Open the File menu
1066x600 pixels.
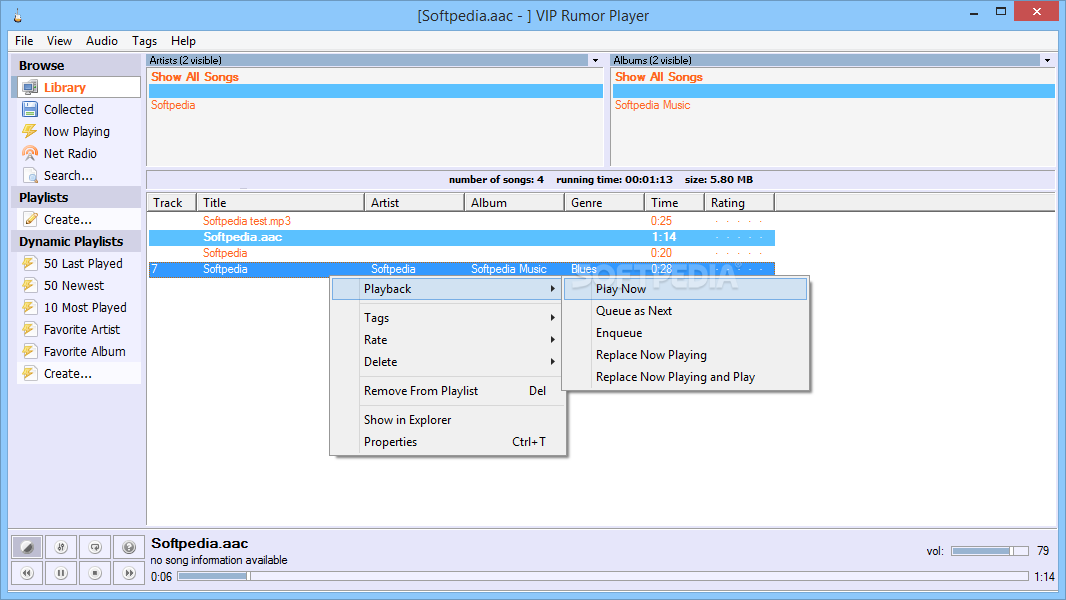[x=24, y=41]
